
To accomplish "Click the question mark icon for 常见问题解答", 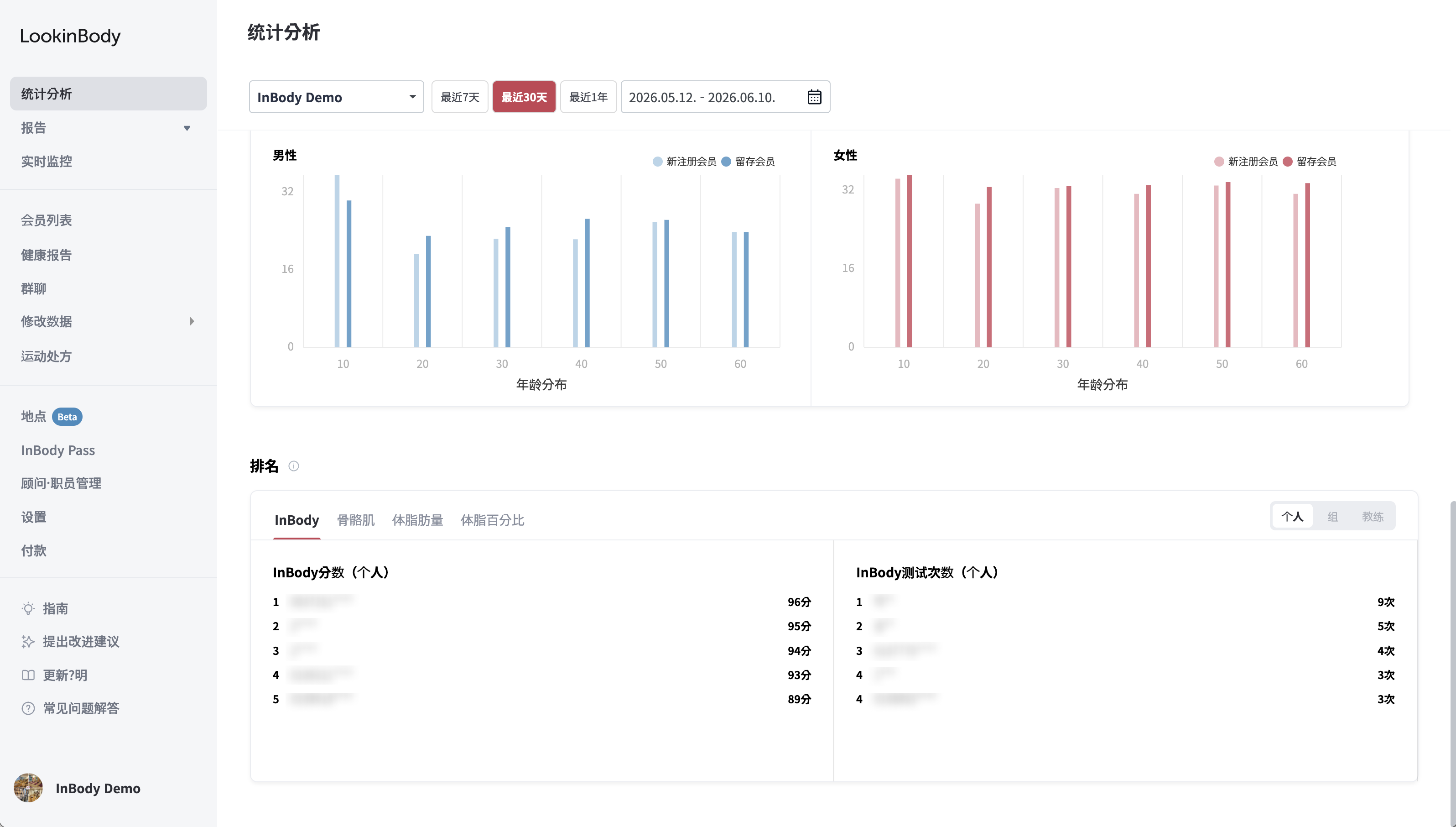I will [x=28, y=708].
